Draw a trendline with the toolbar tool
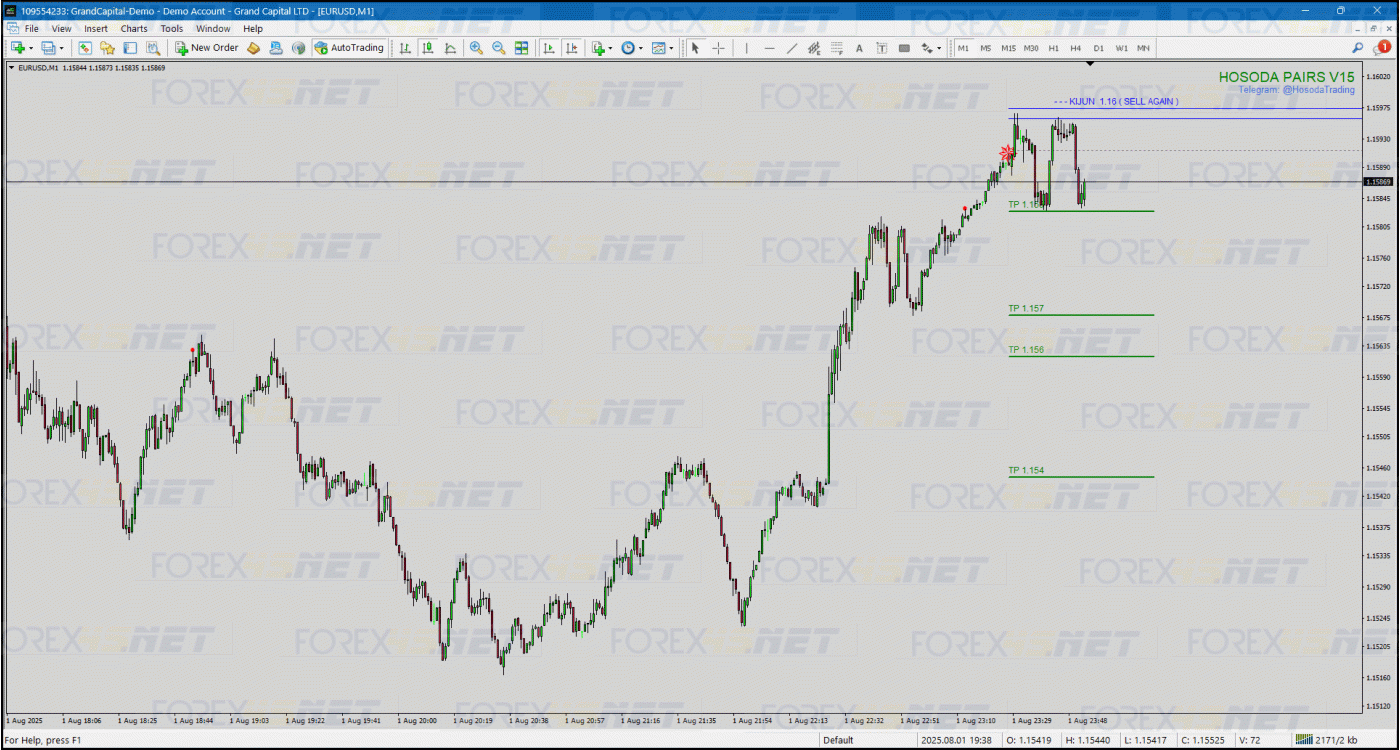Screen dimensions: 1400x750 [792, 48]
